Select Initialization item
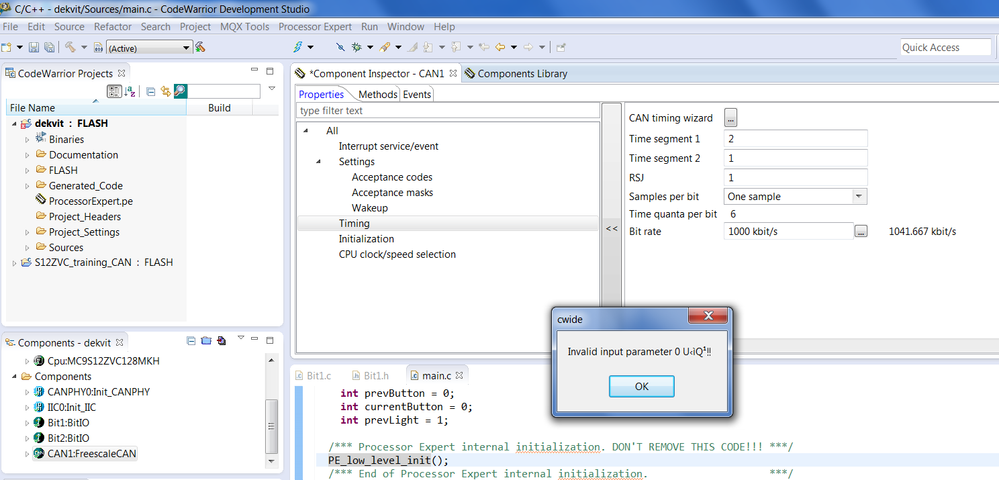 [x=366, y=239]
